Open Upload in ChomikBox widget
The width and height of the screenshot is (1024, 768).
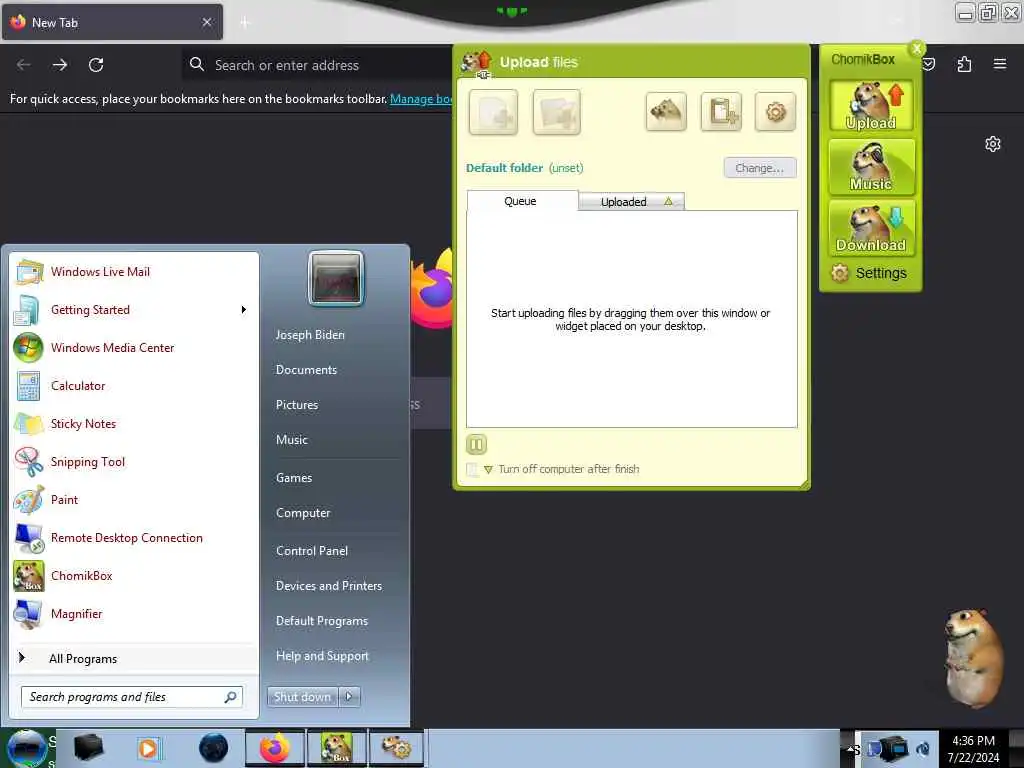tap(871, 106)
